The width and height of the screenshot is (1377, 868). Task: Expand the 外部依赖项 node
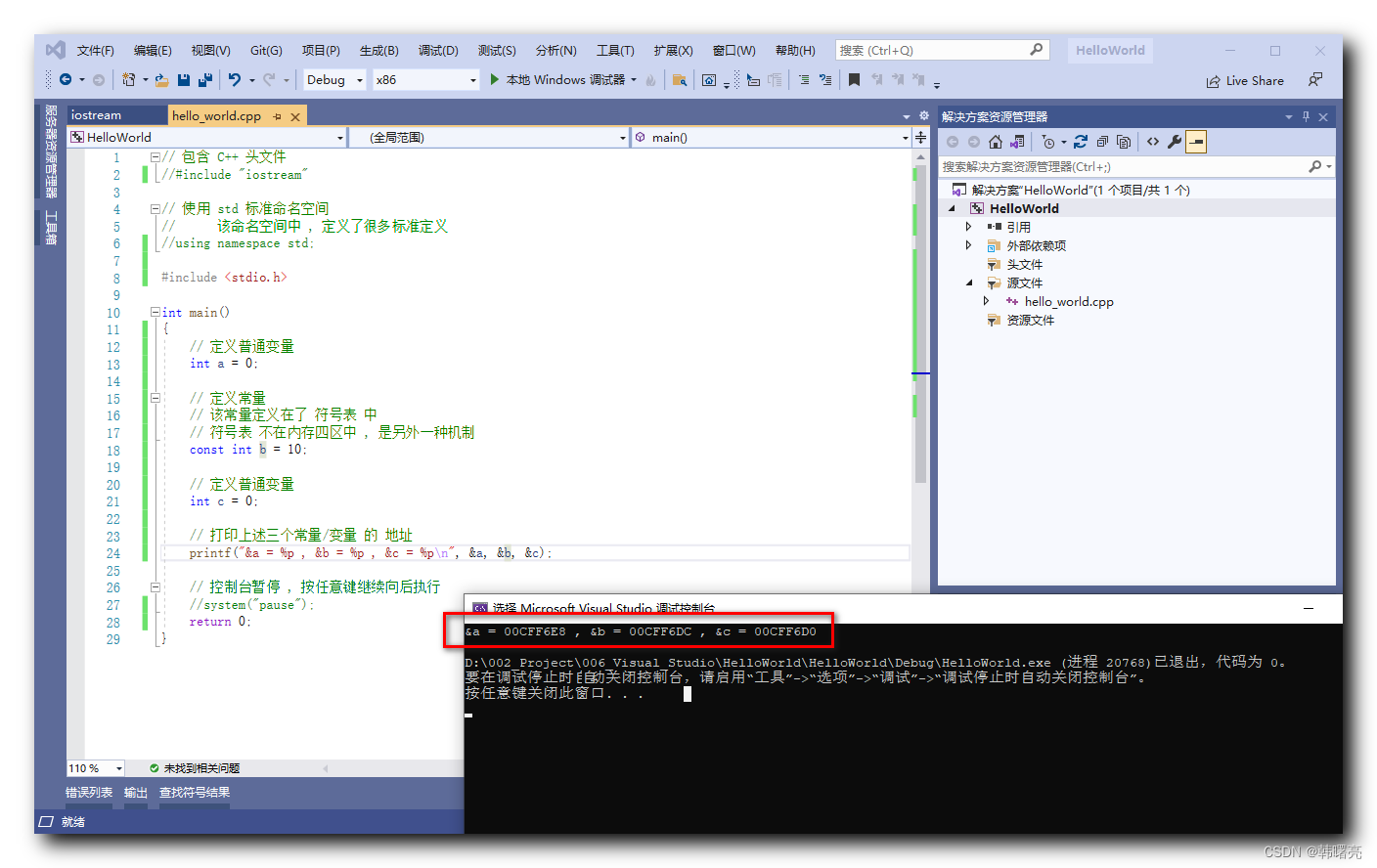(x=968, y=245)
